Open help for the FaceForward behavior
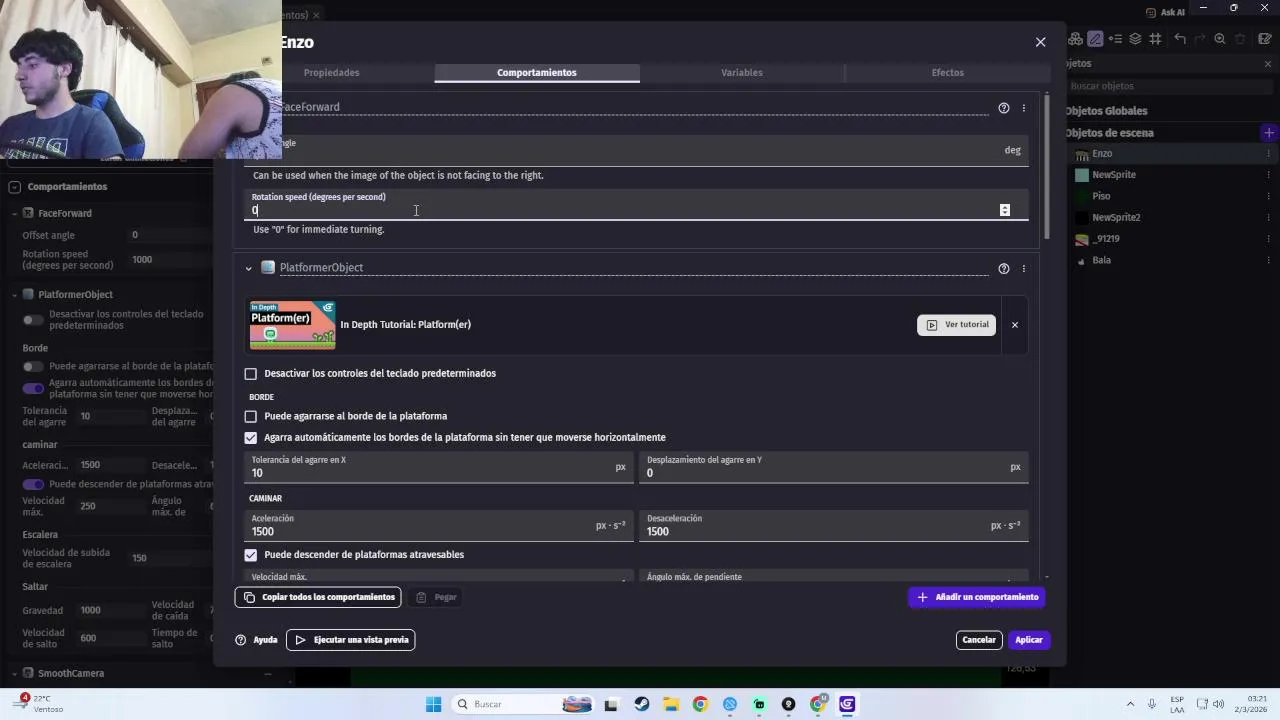Image resolution: width=1280 pixels, height=720 pixels. point(1004,108)
